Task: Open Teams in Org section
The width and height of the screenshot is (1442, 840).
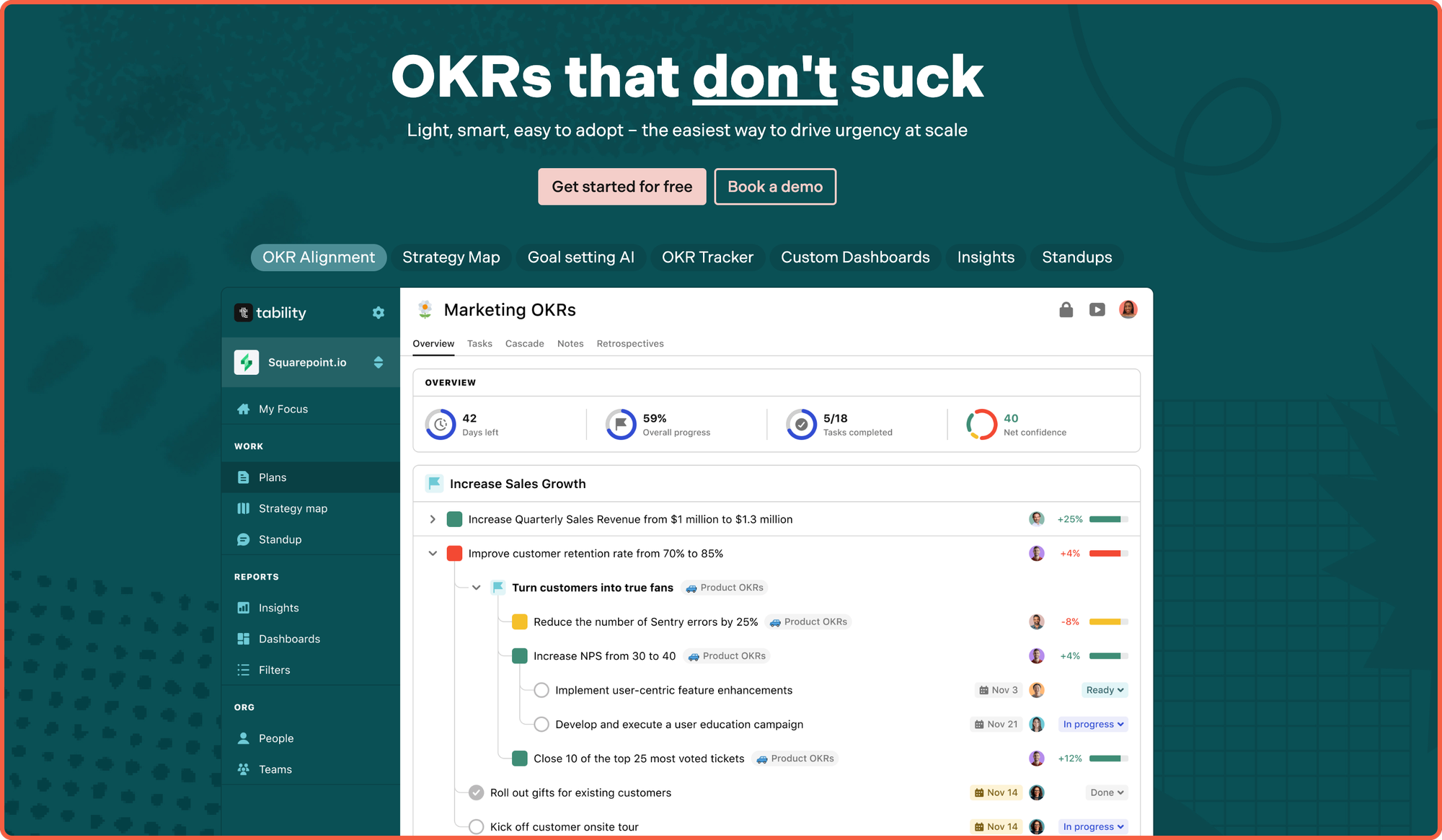Action: click(x=275, y=769)
